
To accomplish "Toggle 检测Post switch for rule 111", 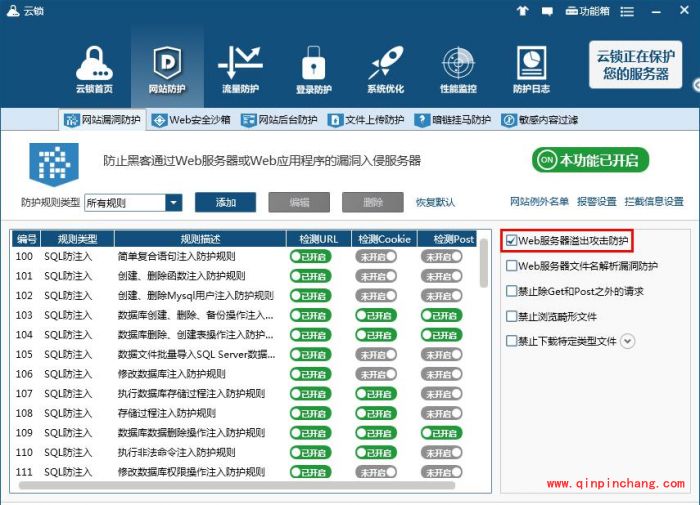I will [442, 472].
